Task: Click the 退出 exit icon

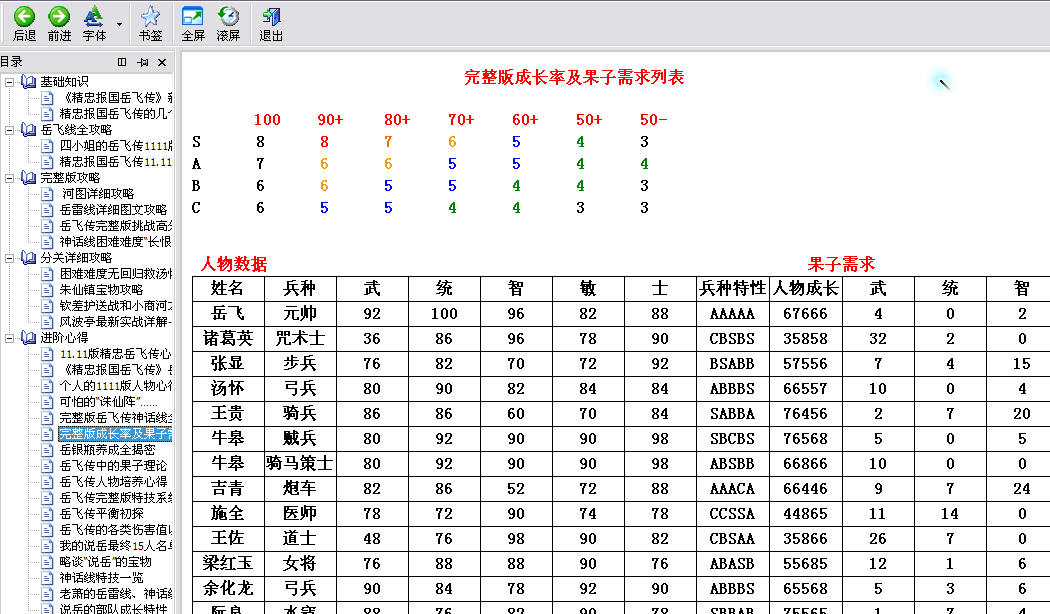Action: point(270,17)
